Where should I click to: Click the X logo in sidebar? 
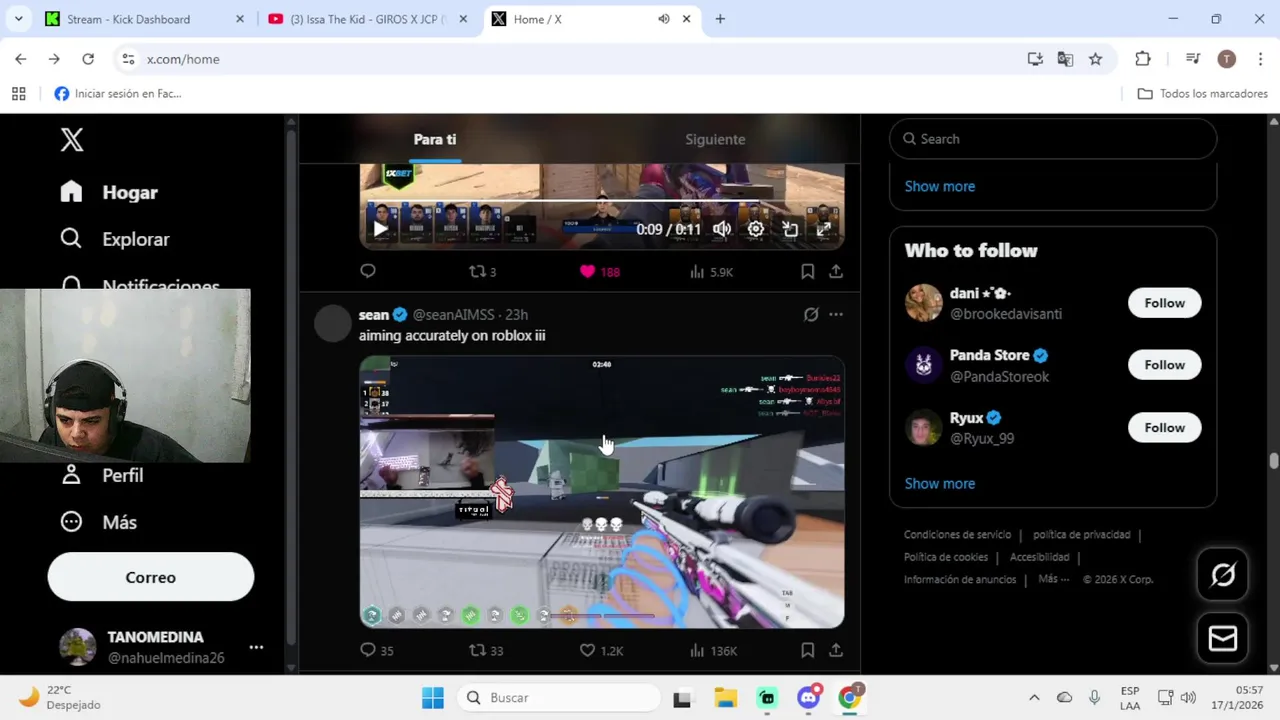pyautogui.click(x=72, y=140)
